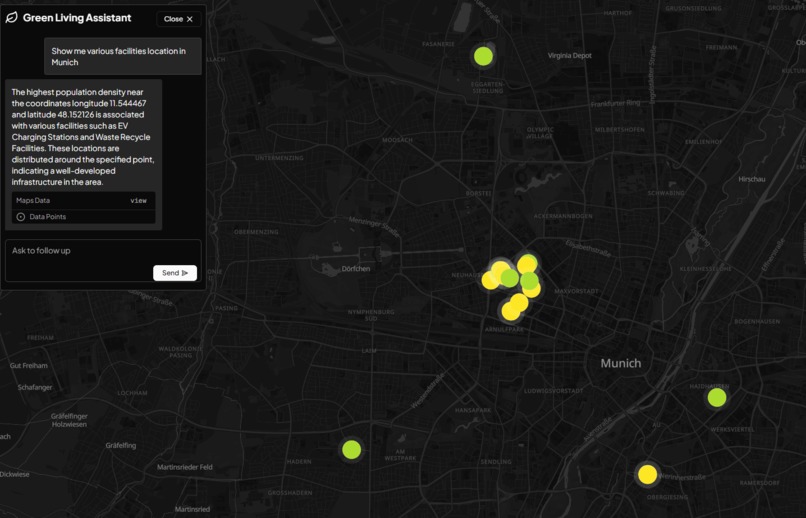Click the Arnulfpark map label
This screenshot has height=518, width=806.
point(504,329)
